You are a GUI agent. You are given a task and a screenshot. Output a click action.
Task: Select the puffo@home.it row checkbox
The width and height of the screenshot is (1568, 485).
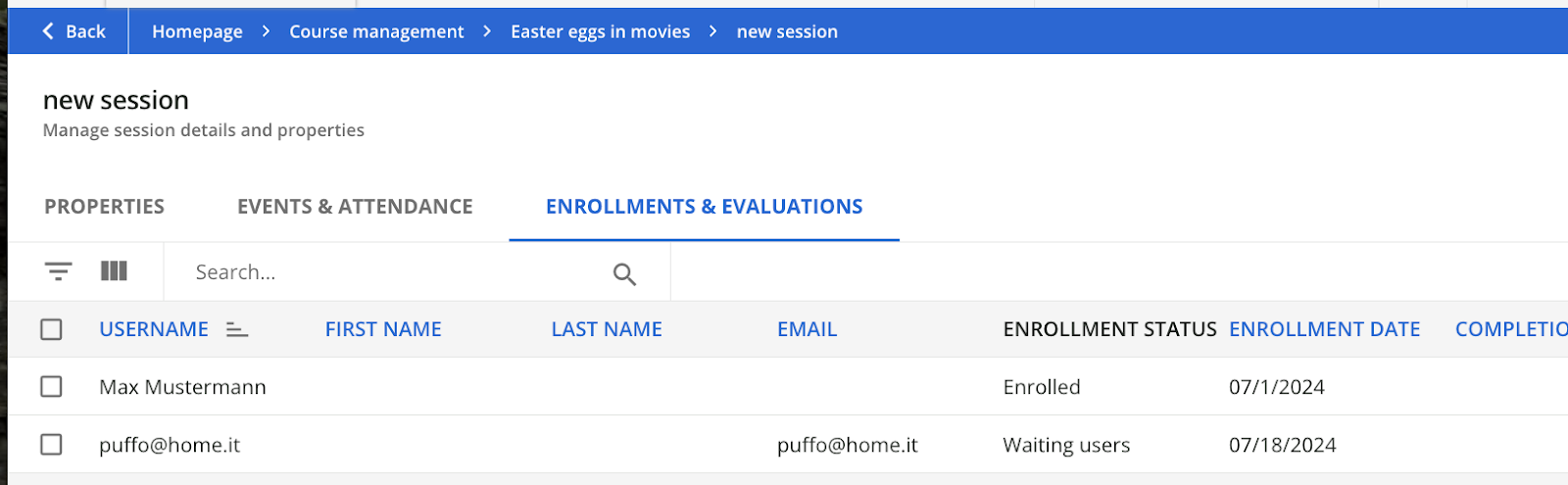[52, 445]
